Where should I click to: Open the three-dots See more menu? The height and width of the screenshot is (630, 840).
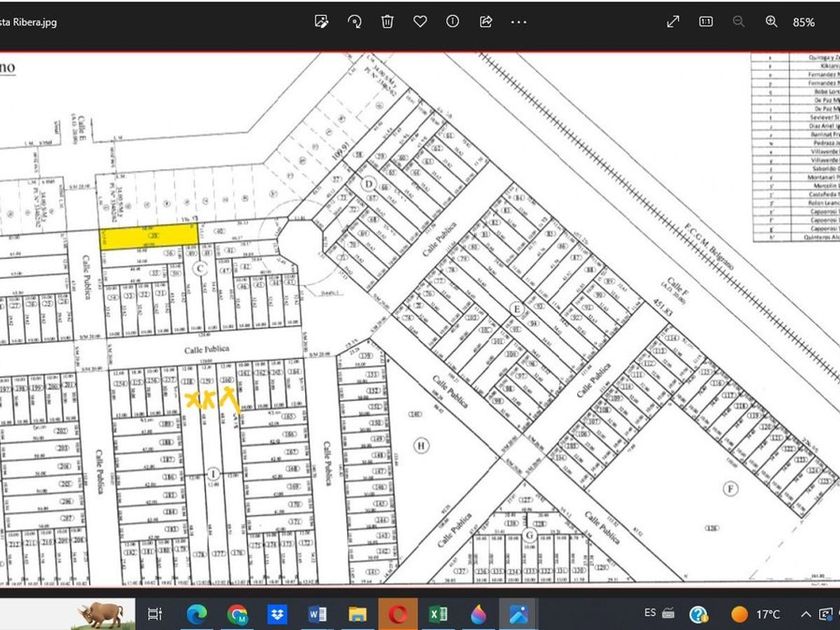518,21
